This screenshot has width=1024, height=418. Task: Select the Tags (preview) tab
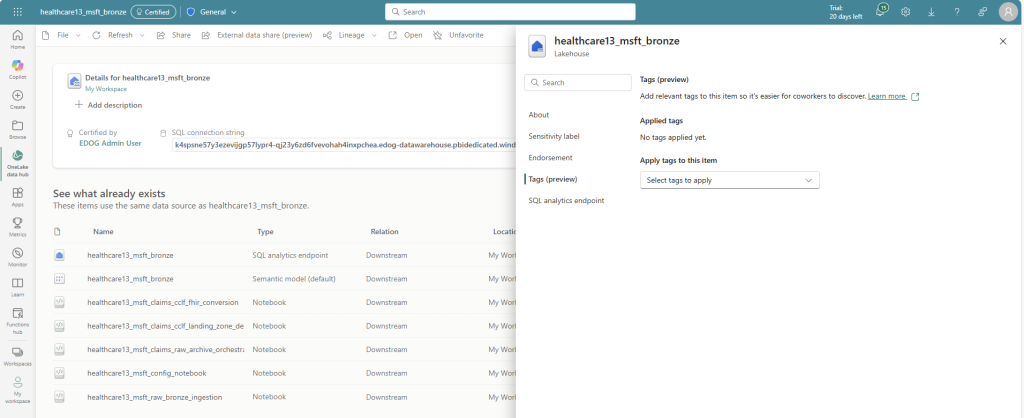click(552, 179)
